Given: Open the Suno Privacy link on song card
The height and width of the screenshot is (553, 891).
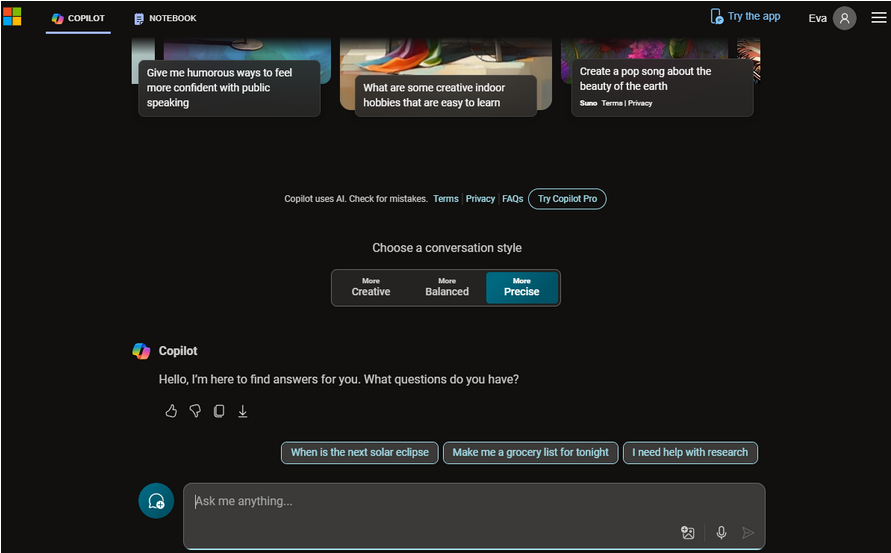Looking at the screenshot, I should tap(640, 103).
